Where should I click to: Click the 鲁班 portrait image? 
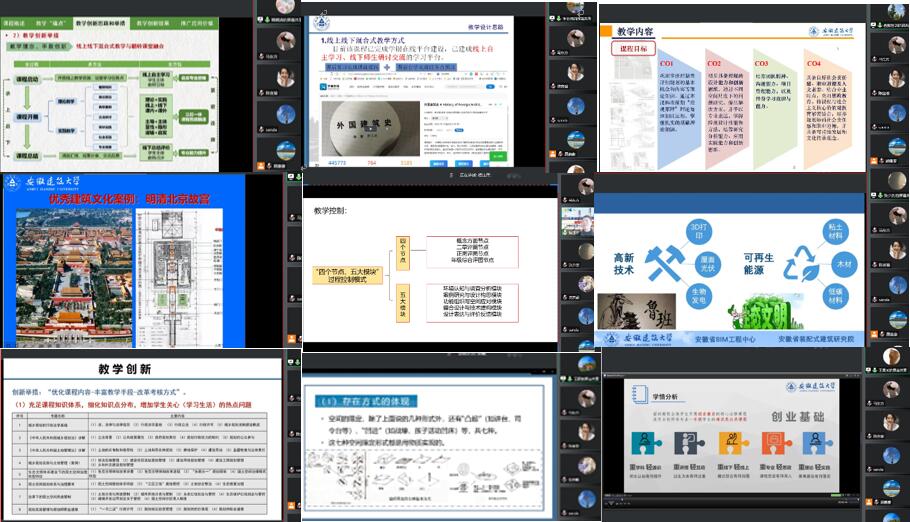pos(632,314)
